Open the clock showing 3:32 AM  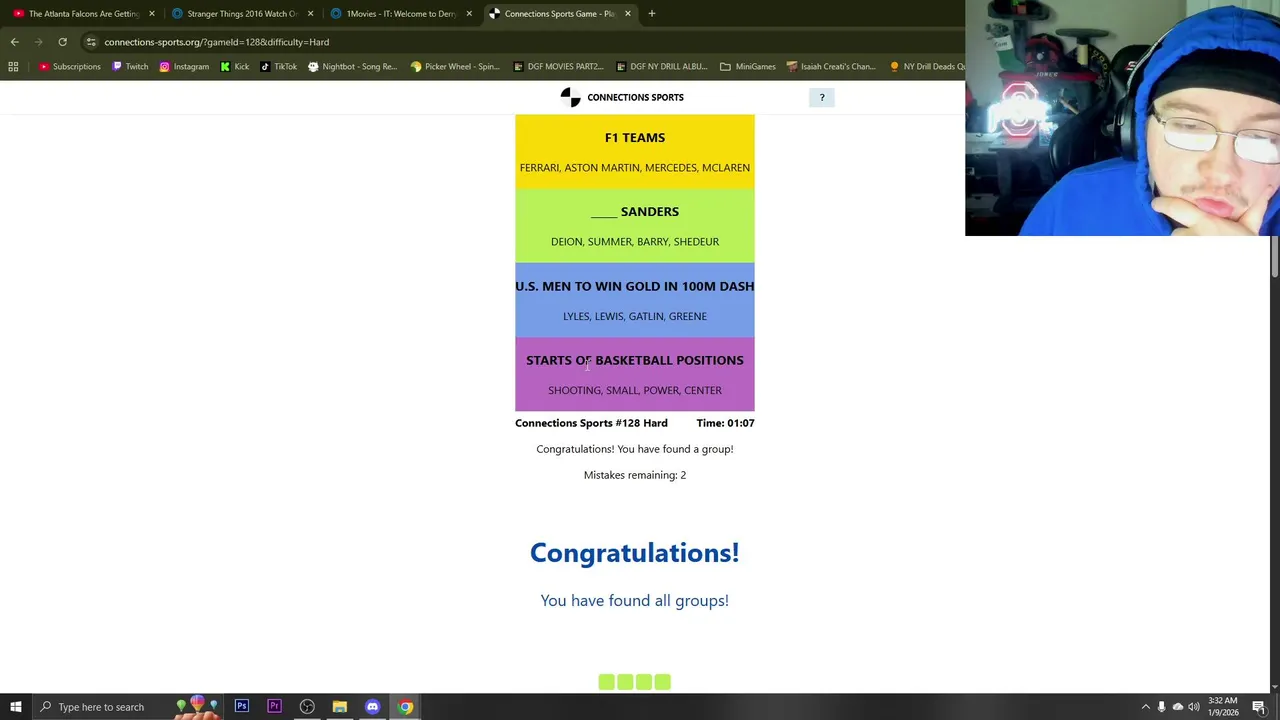(1223, 707)
